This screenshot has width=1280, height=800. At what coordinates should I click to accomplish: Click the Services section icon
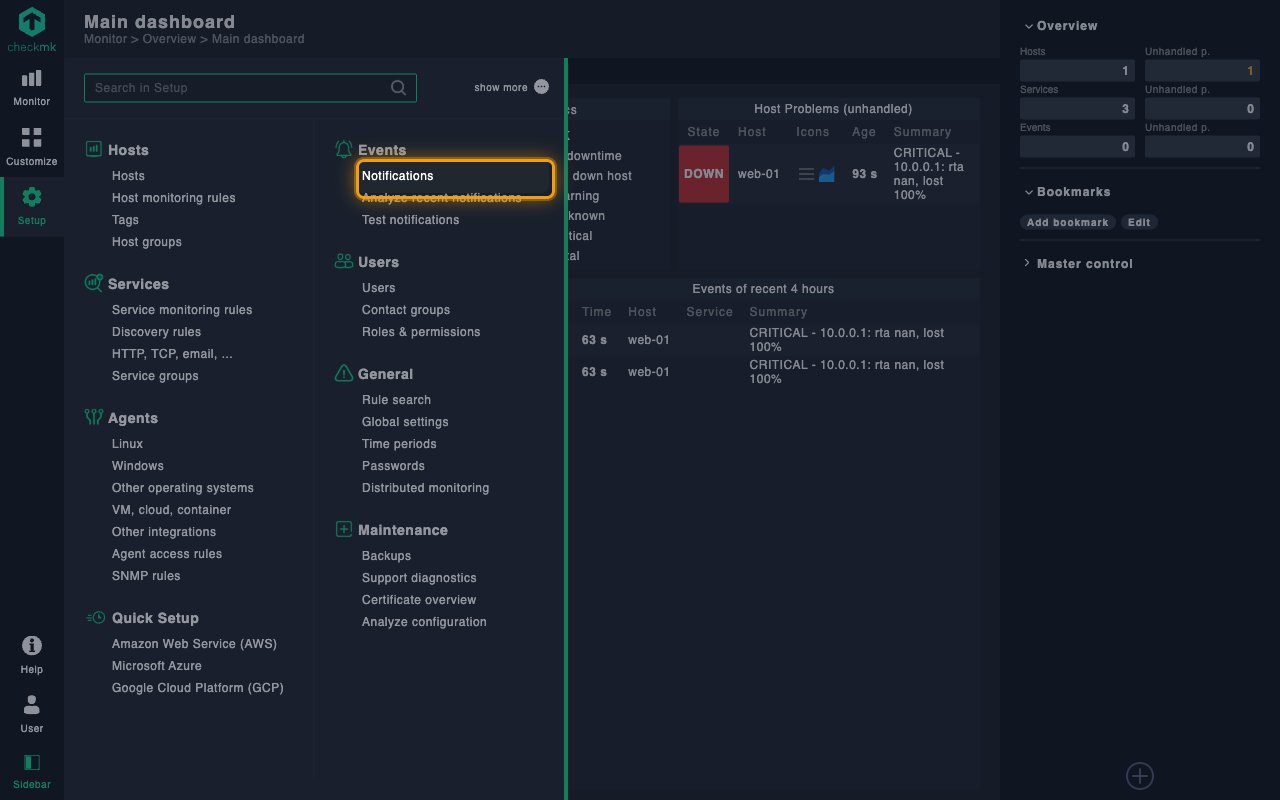point(93,283)
